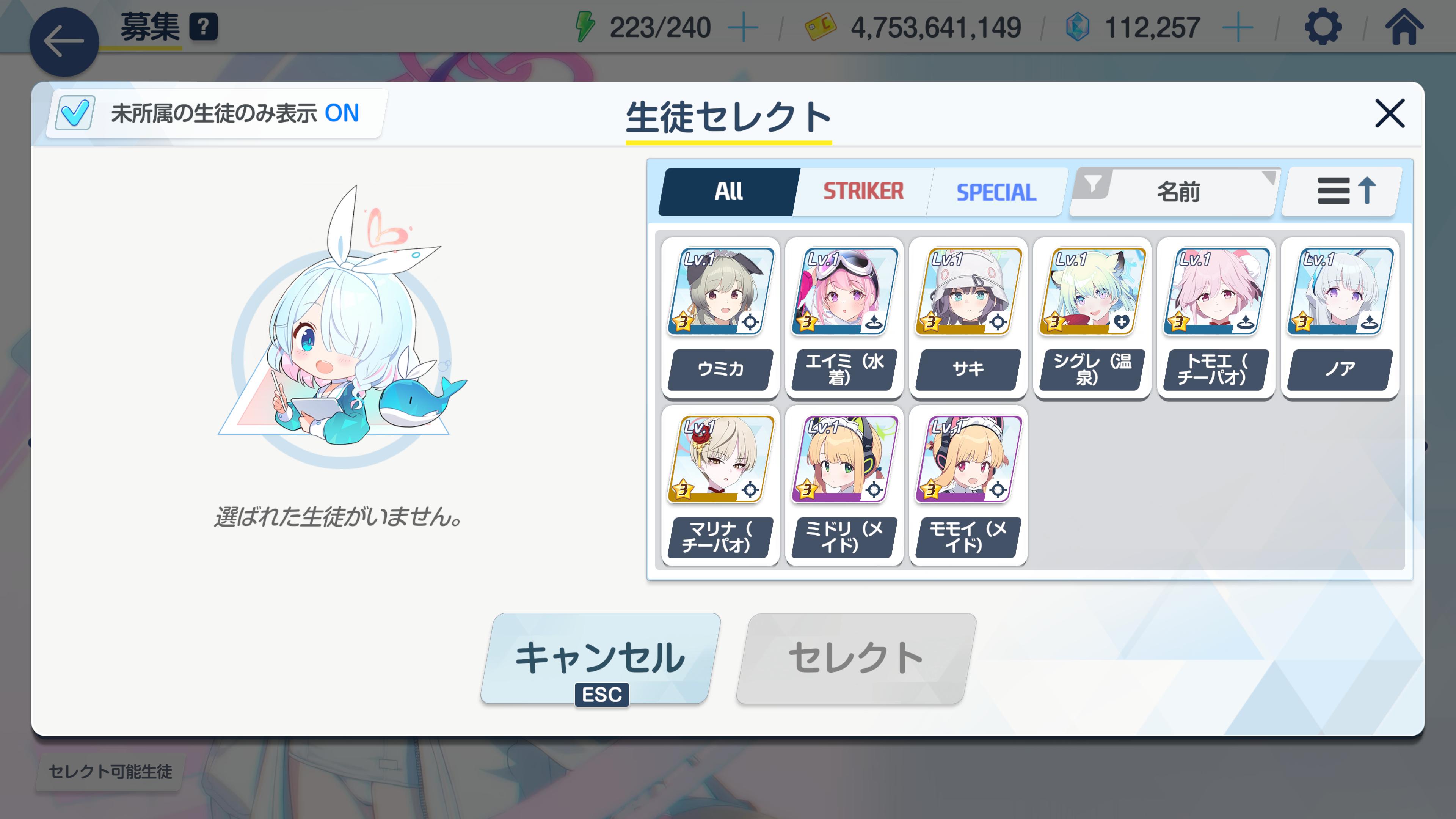Add gems with the plus beside 112,257
This screenshot has width=1456, height=819.
point(1237,27)
